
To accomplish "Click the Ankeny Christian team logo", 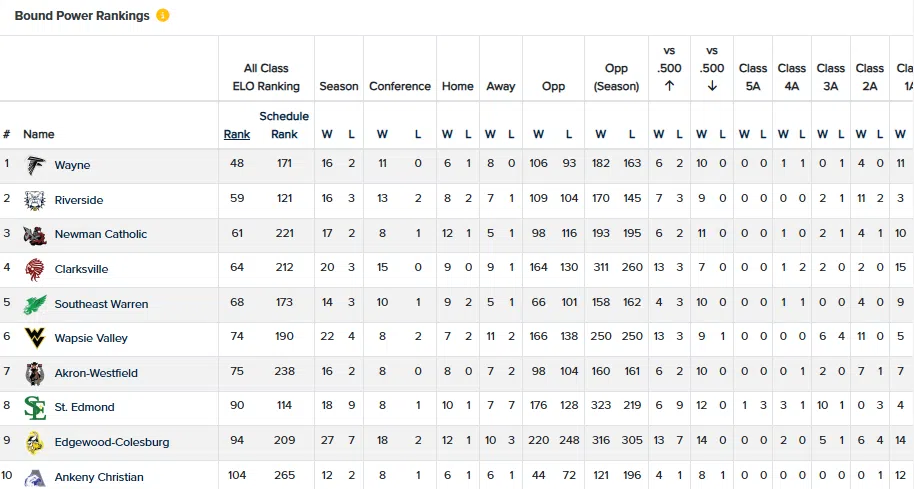I will click(35, 477).
